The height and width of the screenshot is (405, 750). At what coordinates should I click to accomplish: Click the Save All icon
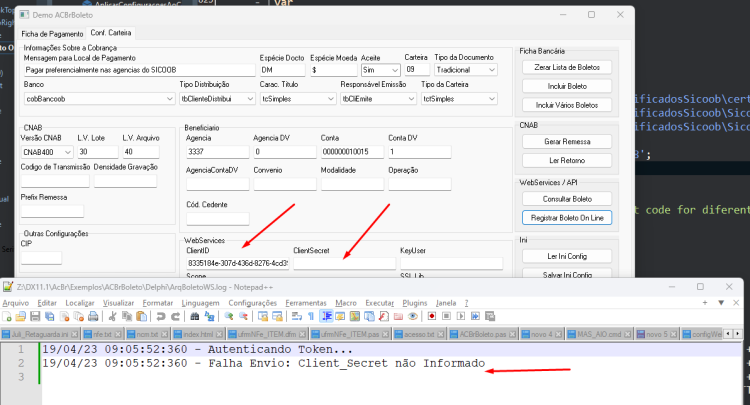click(50, 317)
